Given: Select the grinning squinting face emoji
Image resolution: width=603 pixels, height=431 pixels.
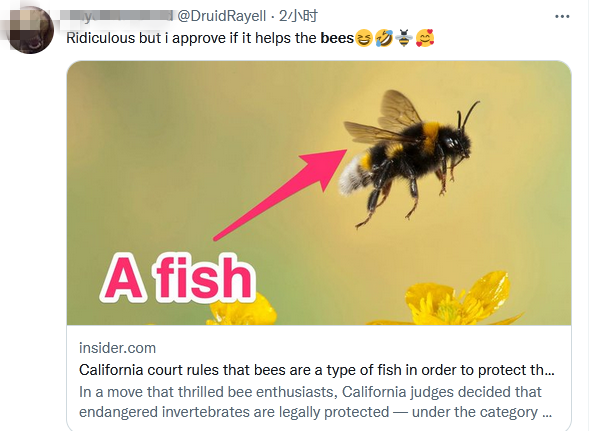Looking at the screenshot, I should [x=363, y=38].
